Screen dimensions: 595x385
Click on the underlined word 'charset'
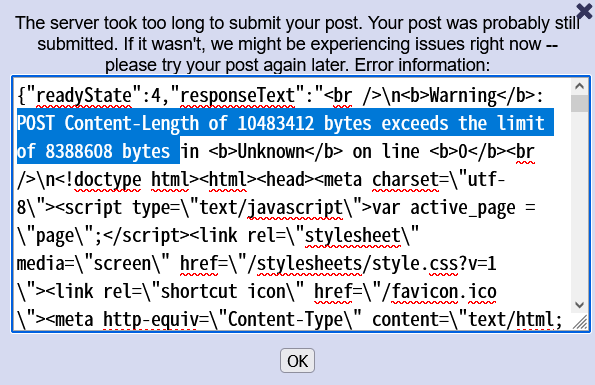click(x=405, y=179)
